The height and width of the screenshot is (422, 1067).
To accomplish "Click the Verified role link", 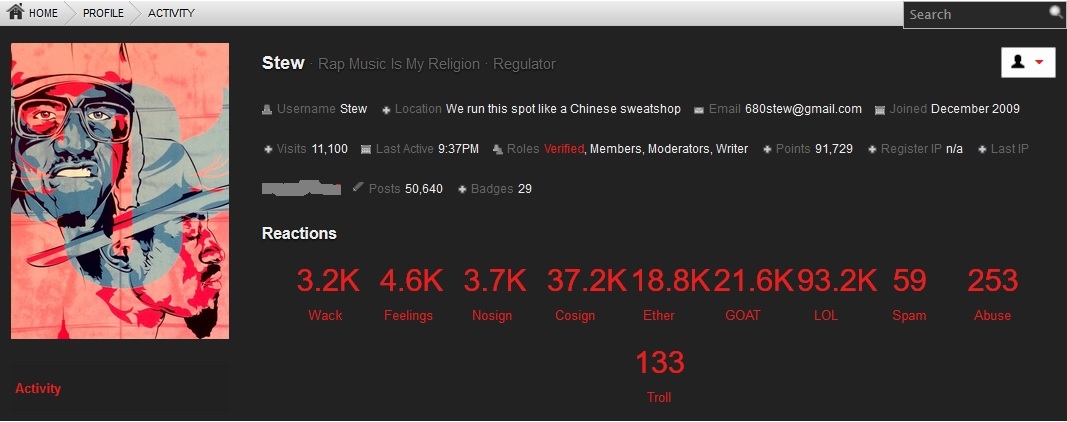I will (564, 148).
